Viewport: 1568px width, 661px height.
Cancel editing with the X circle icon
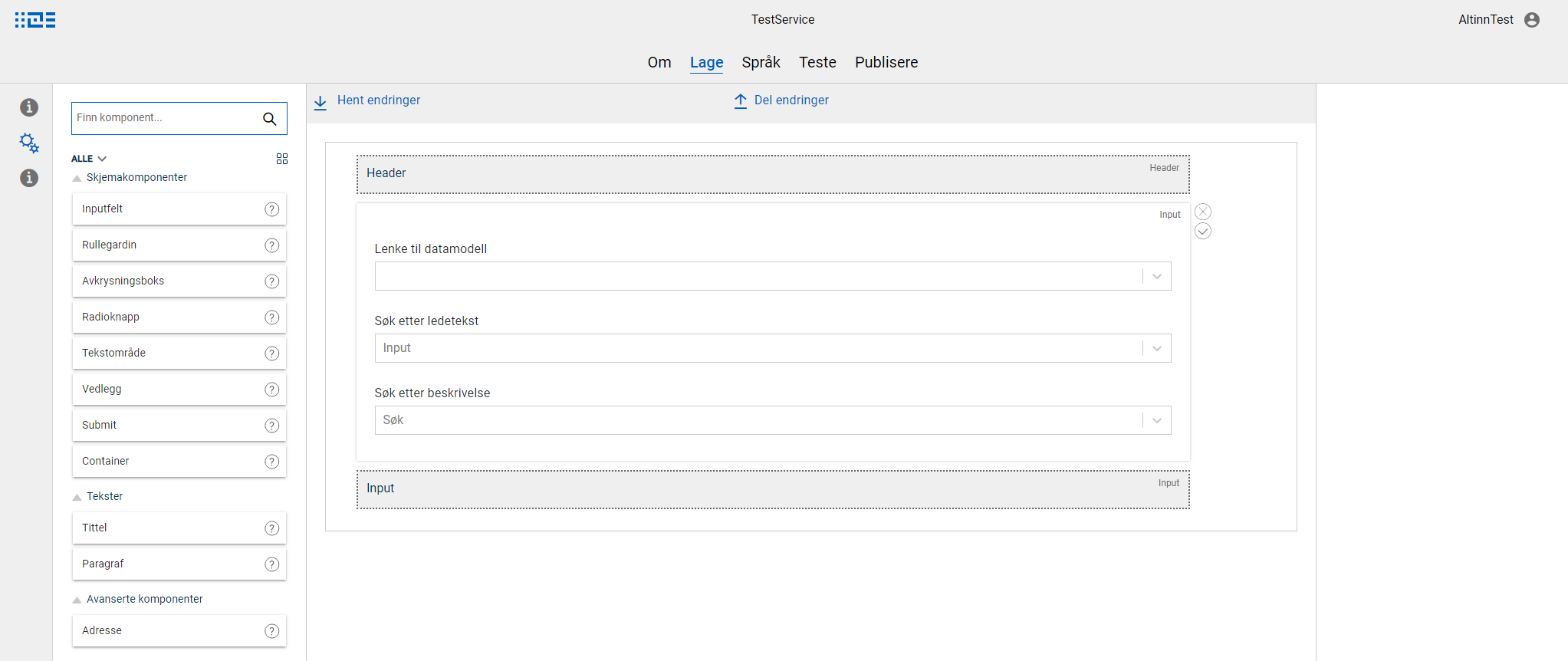tap(1203, 212)
